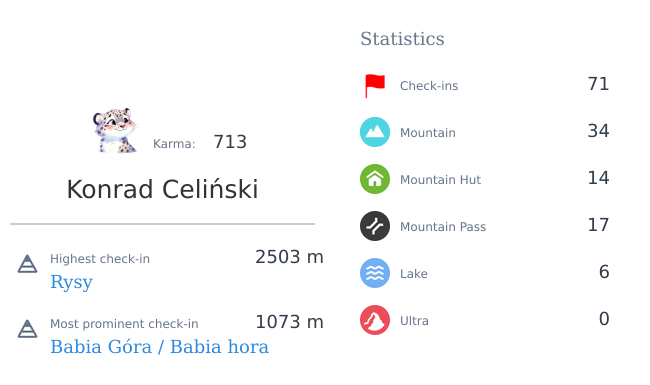Click the red Check-ins flag icon
650x385 pixels.
point(375,86)
